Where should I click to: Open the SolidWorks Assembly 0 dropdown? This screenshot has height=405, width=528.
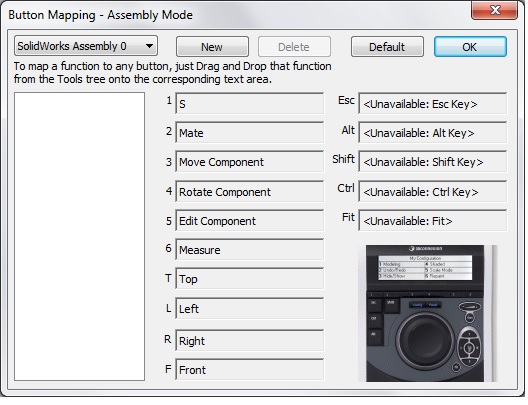tap(86, 46)
